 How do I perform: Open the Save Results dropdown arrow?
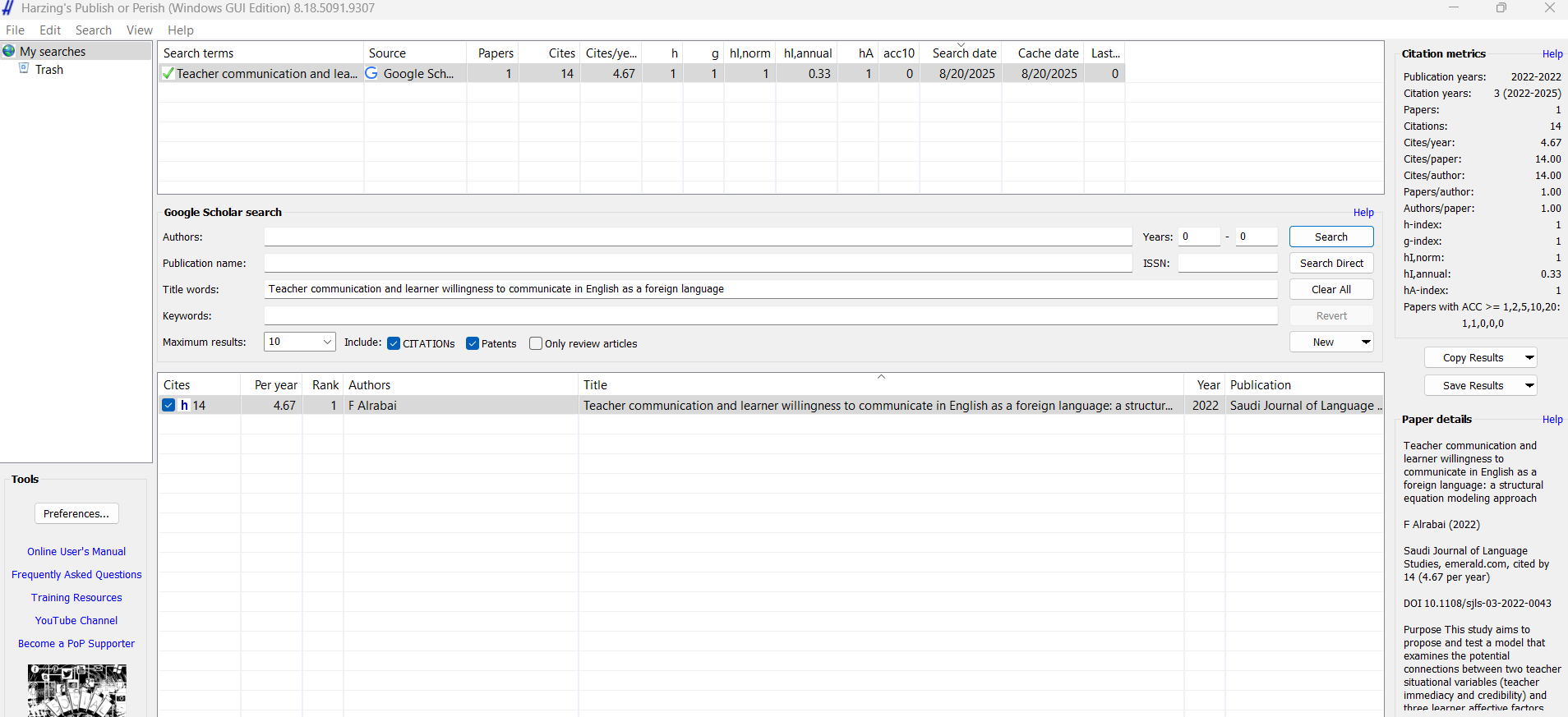[1529, 385]
